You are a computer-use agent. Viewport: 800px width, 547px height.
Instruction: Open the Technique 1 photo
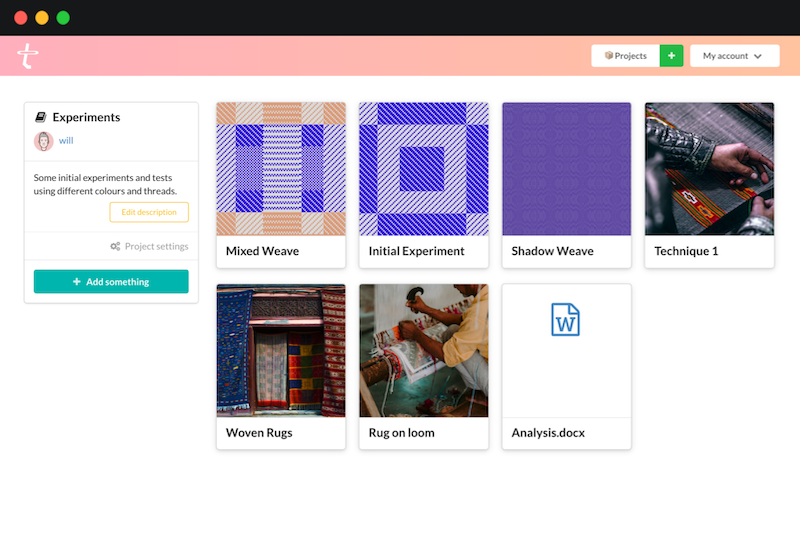[709, 169]
